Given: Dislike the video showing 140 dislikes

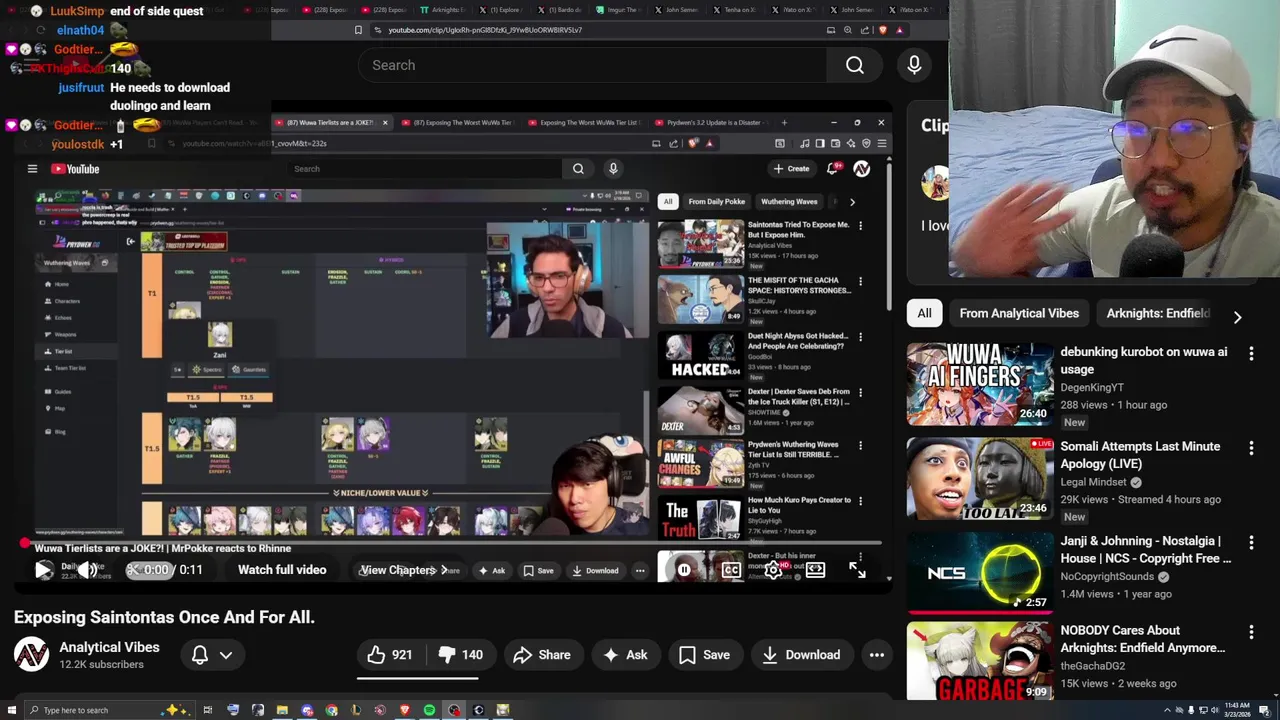Looking at the screenshot, I should coord(460,655).
